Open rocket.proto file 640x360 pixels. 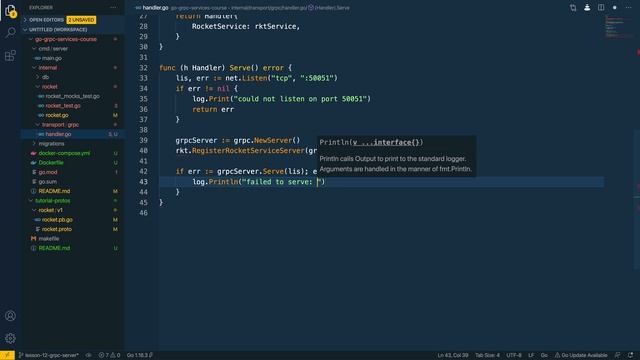[x=57, y=229]
